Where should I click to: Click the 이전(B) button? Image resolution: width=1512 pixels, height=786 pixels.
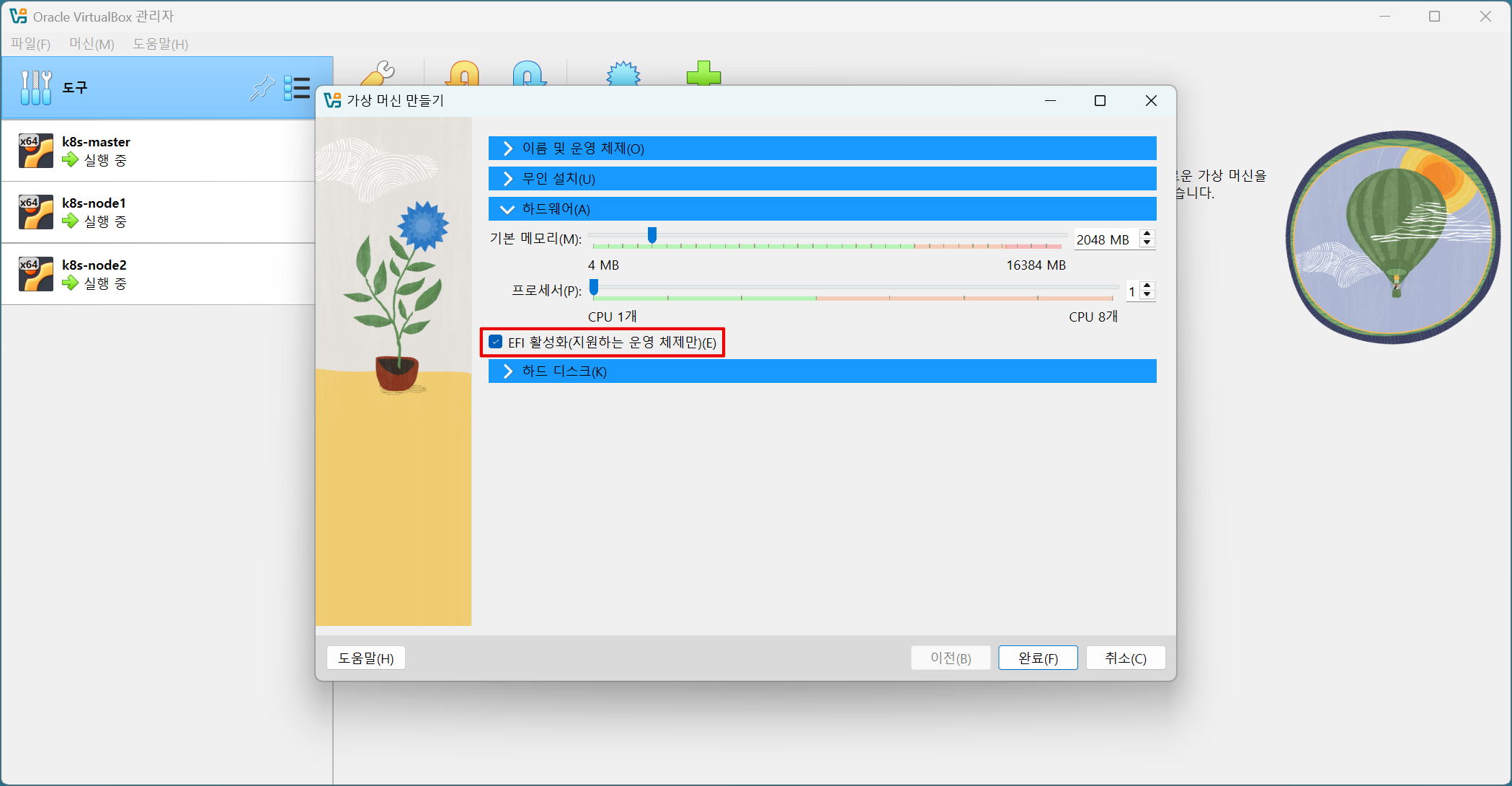click(951, 658)
